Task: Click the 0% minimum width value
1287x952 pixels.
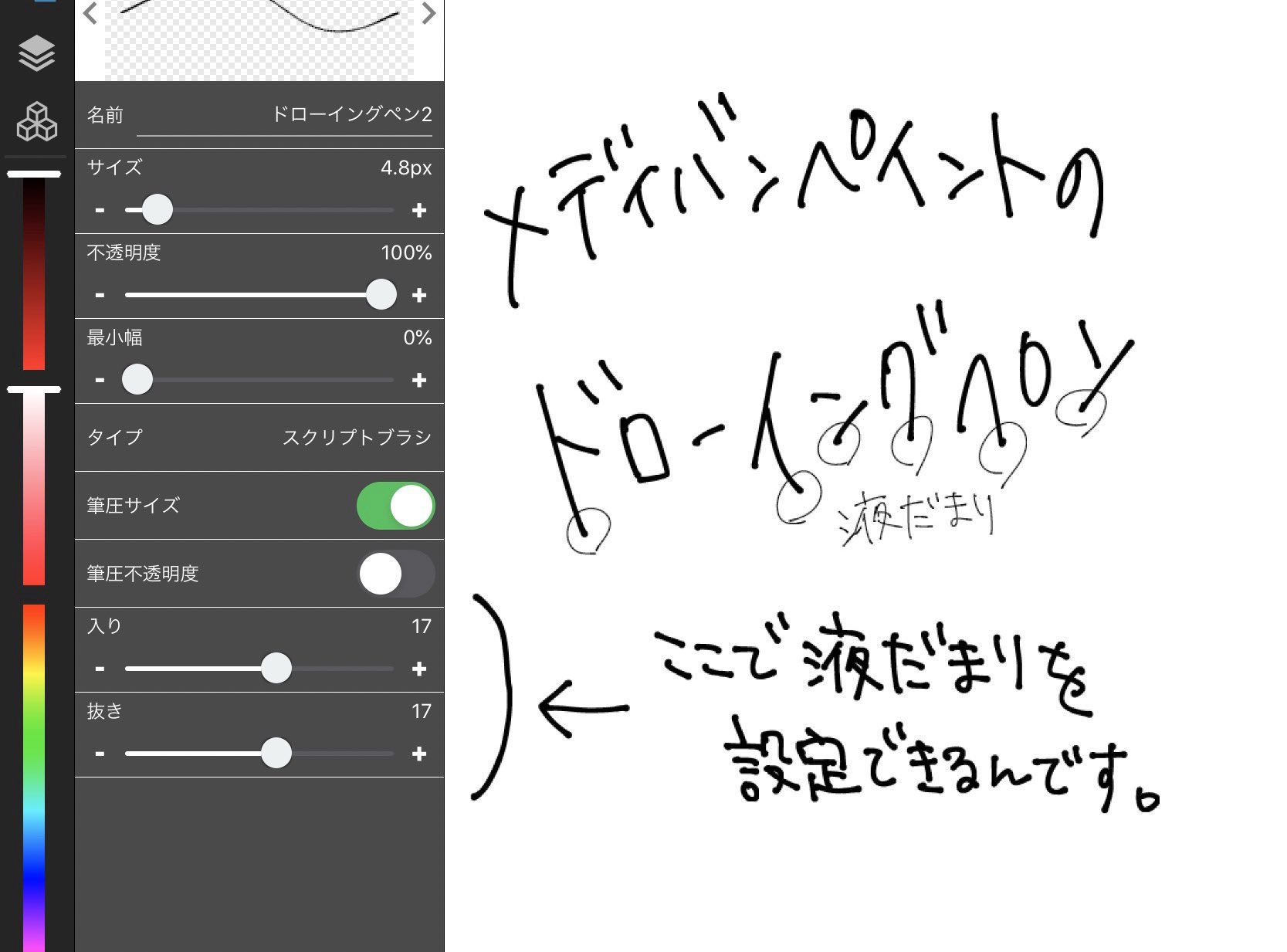Action: coord(417,337)
